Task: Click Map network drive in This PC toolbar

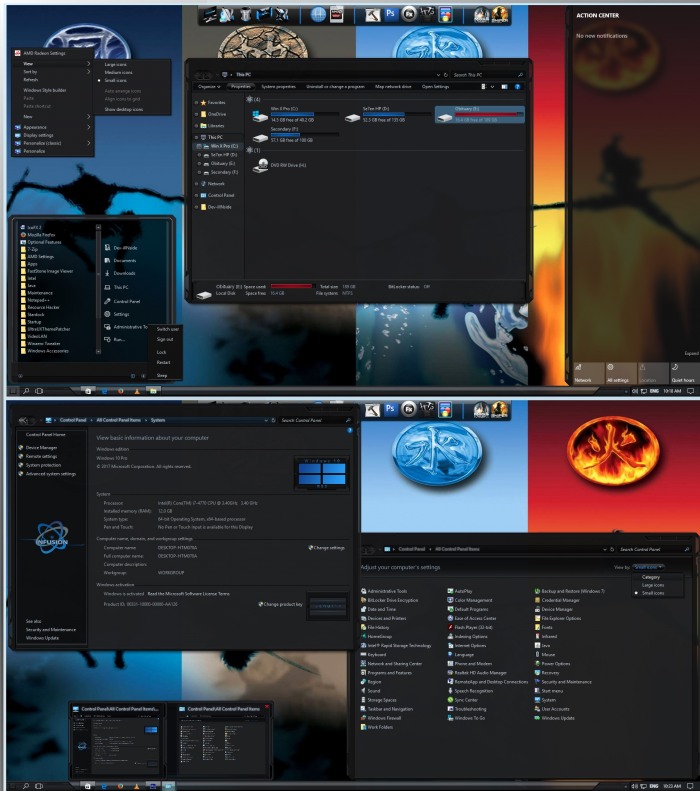Action: [x=393, y=87]
